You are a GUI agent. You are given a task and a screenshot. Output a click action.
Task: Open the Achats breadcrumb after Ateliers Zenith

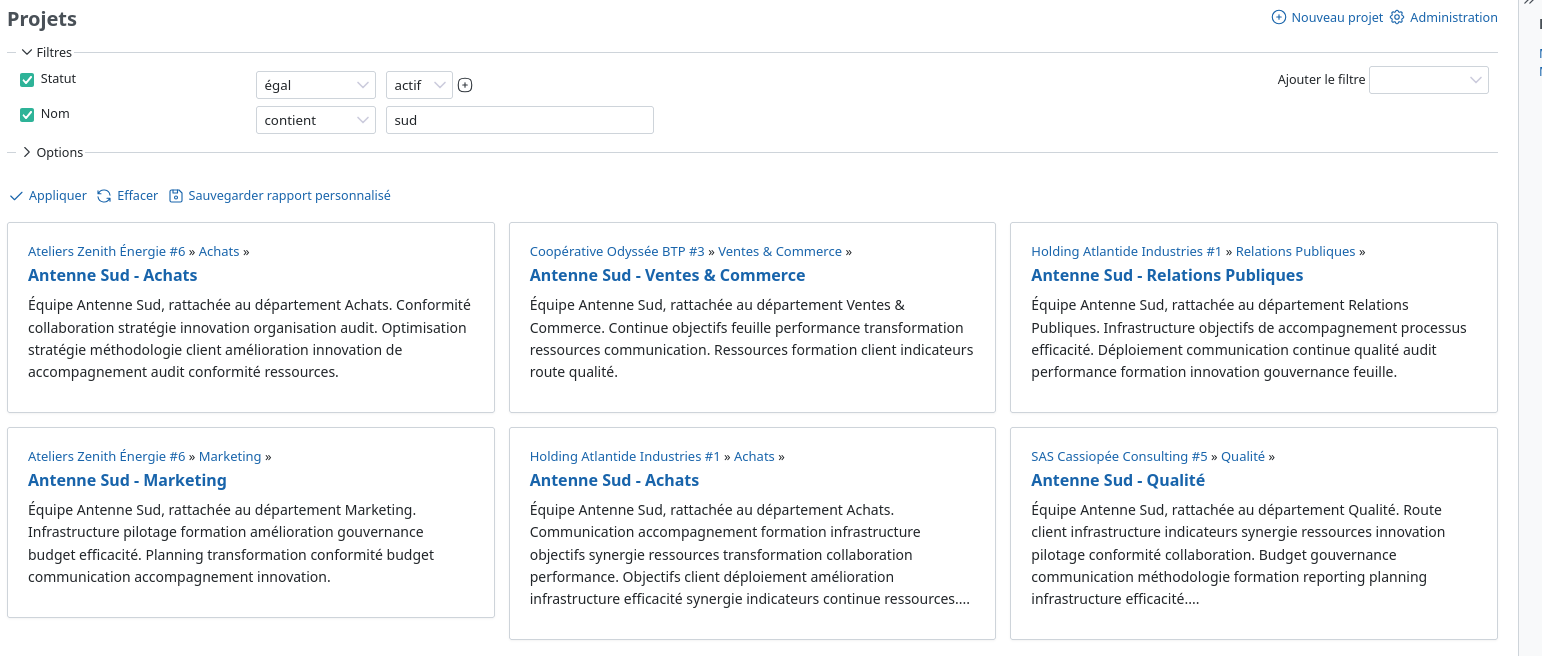click(219, 252)
